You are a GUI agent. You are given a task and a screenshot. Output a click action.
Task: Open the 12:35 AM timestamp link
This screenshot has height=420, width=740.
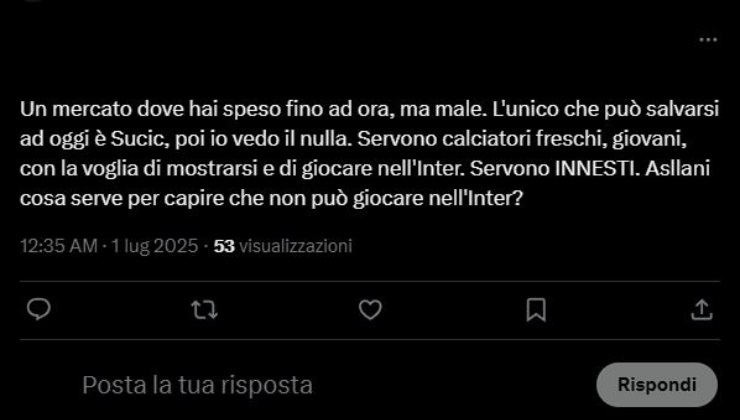(59, 246)
